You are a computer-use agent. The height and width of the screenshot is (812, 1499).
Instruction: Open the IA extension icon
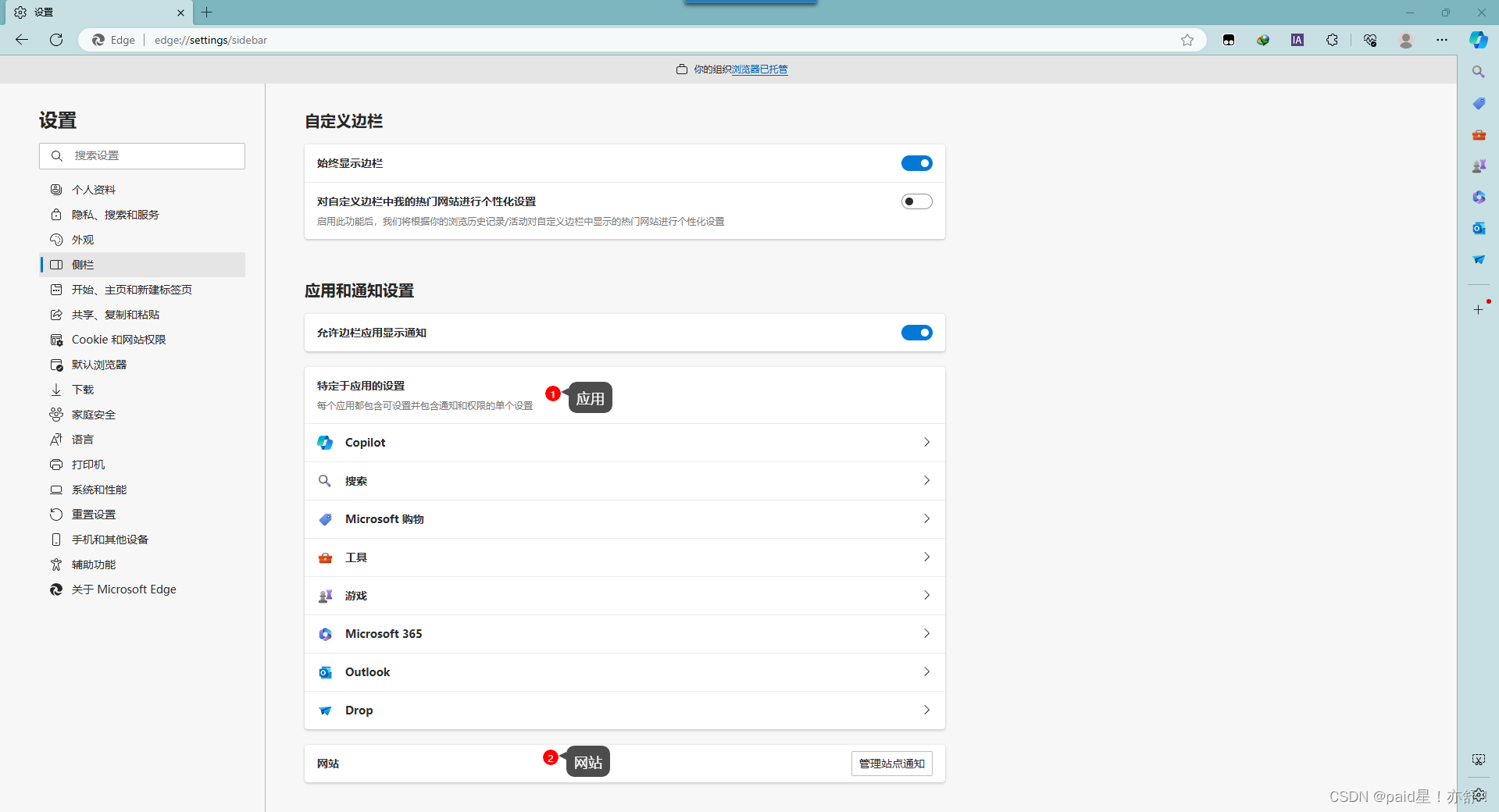[x=1297, y=40]
